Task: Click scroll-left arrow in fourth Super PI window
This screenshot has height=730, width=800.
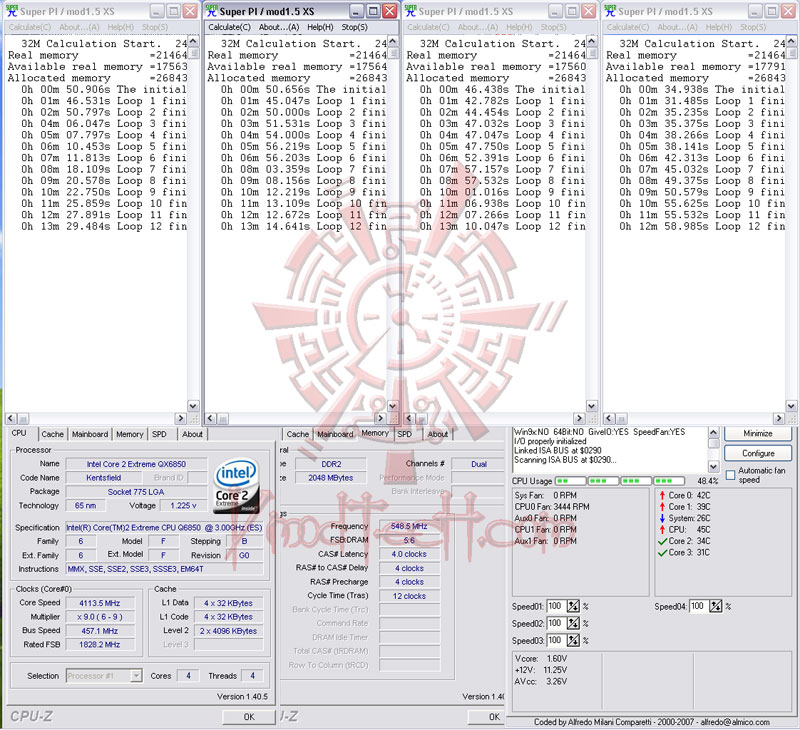Action: tap(609, 418)
